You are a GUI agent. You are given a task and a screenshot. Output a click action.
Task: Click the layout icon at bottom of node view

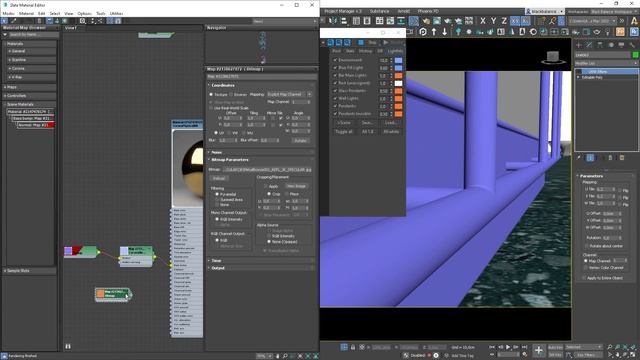[x=68, y=346]
